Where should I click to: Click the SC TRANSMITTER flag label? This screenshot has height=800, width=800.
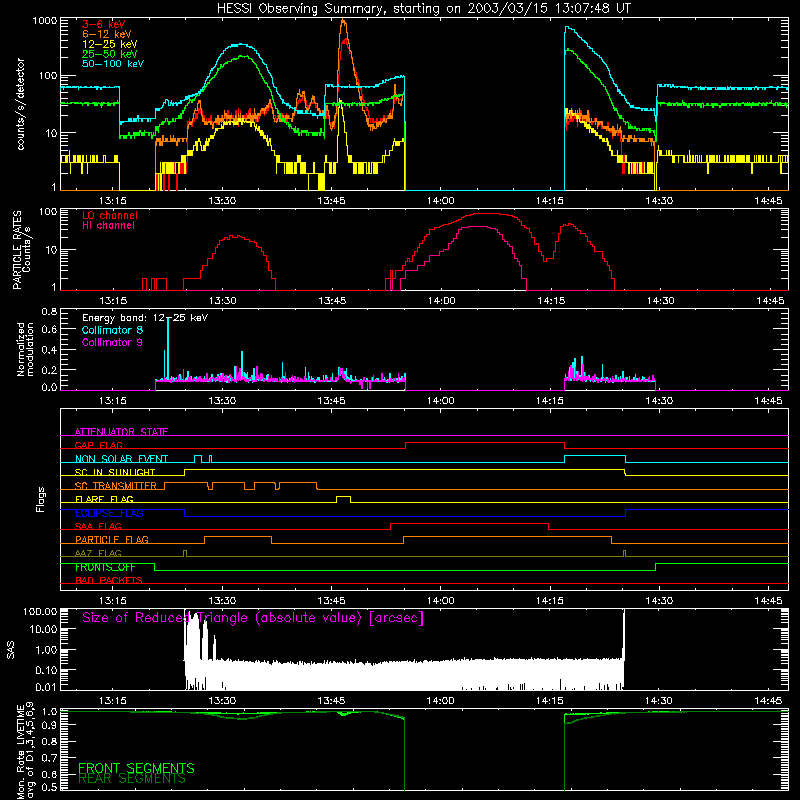[x=116, y=485]
